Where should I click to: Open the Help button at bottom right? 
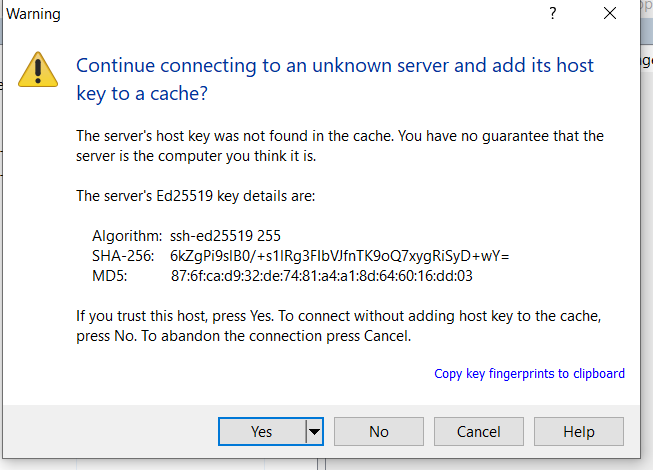click(579, 432)
